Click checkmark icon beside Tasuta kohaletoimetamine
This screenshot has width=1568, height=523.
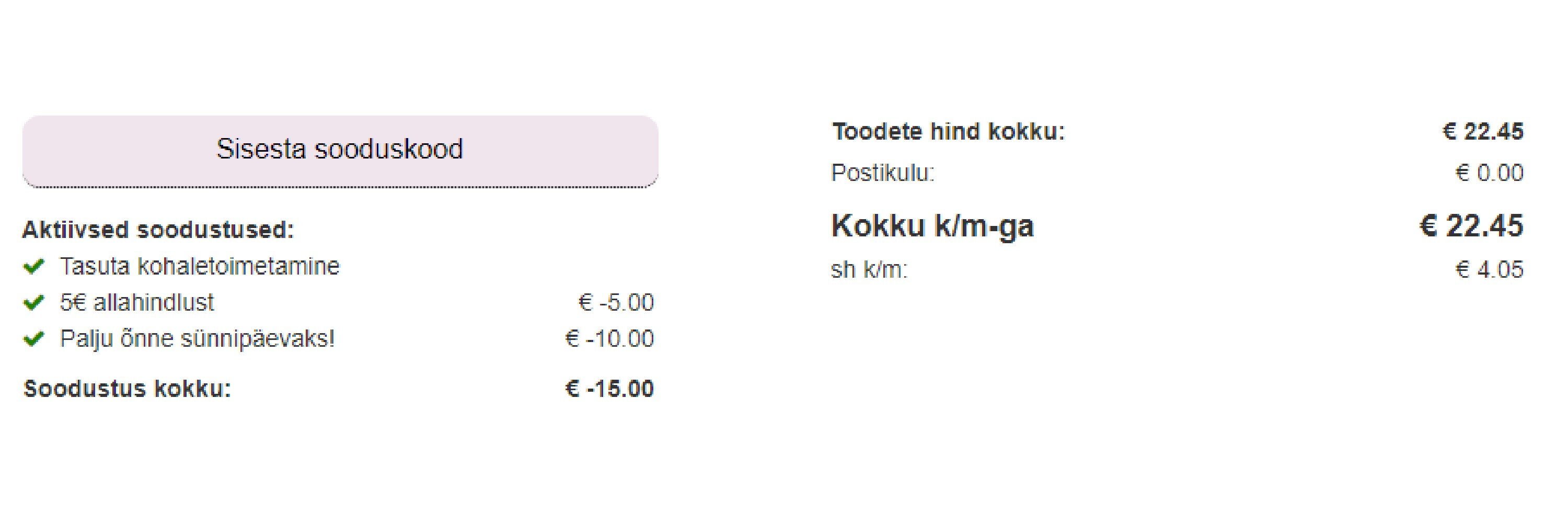point(33,267)
